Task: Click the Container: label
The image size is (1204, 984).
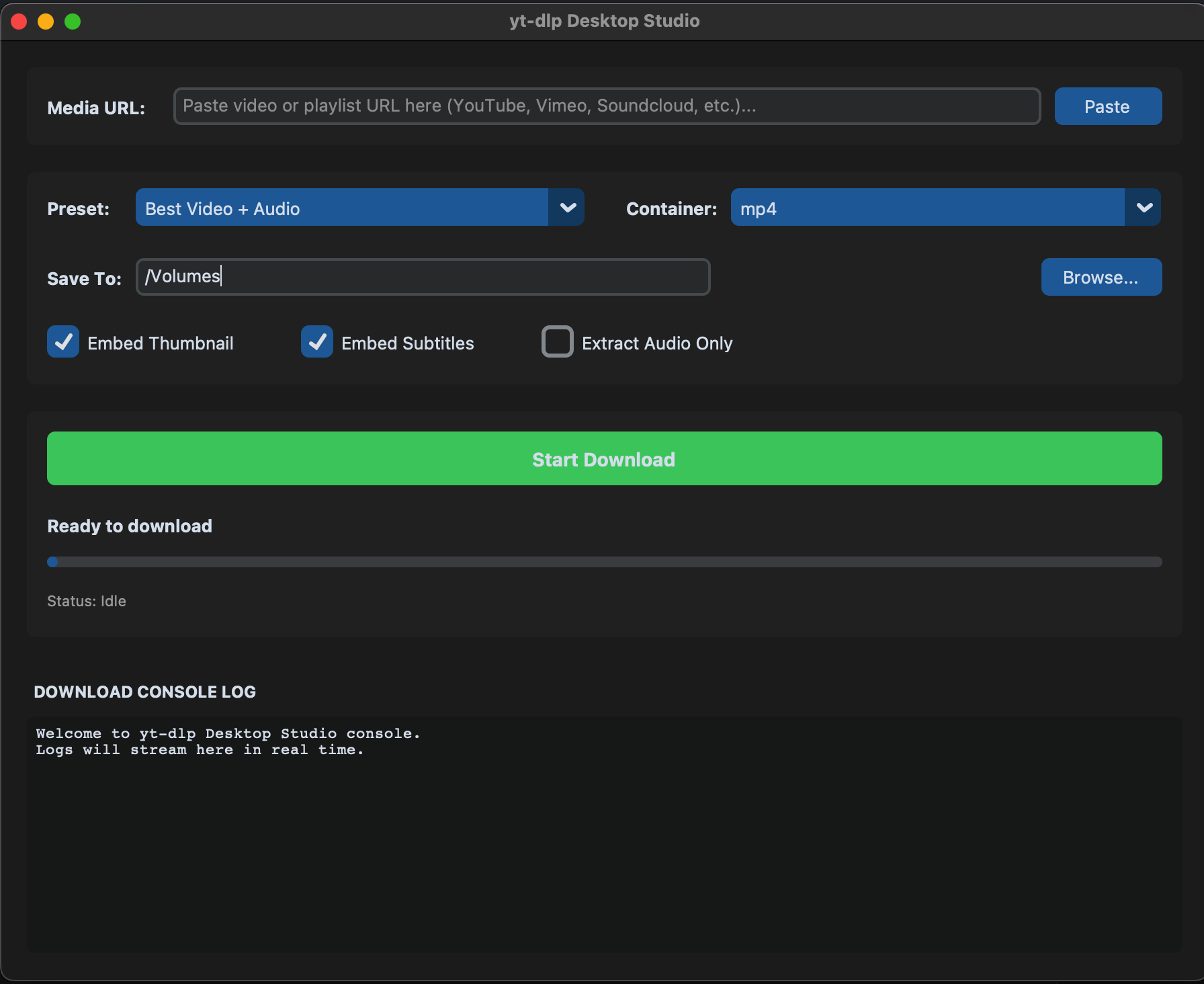Action: (x=672, y=209)
